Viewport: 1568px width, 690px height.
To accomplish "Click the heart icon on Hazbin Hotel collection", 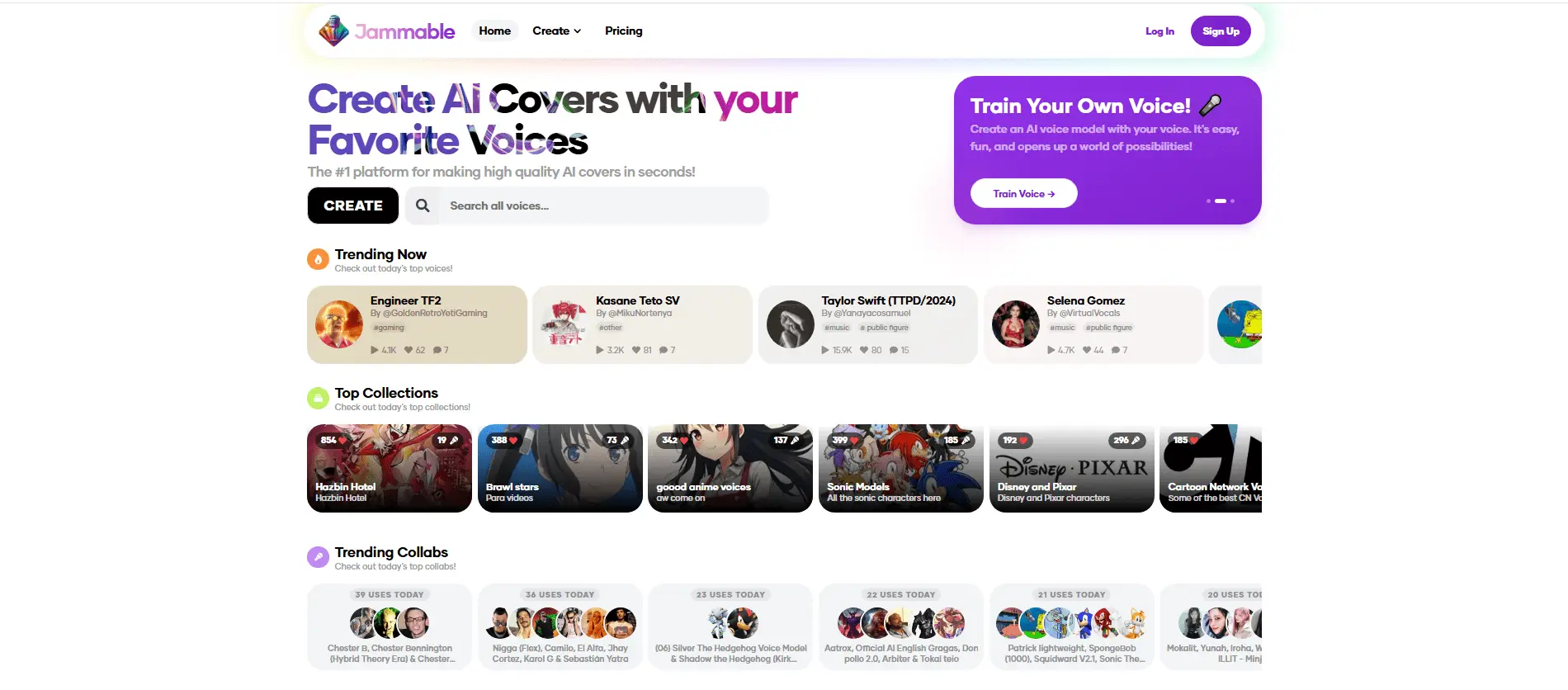I will coord(342,441).
